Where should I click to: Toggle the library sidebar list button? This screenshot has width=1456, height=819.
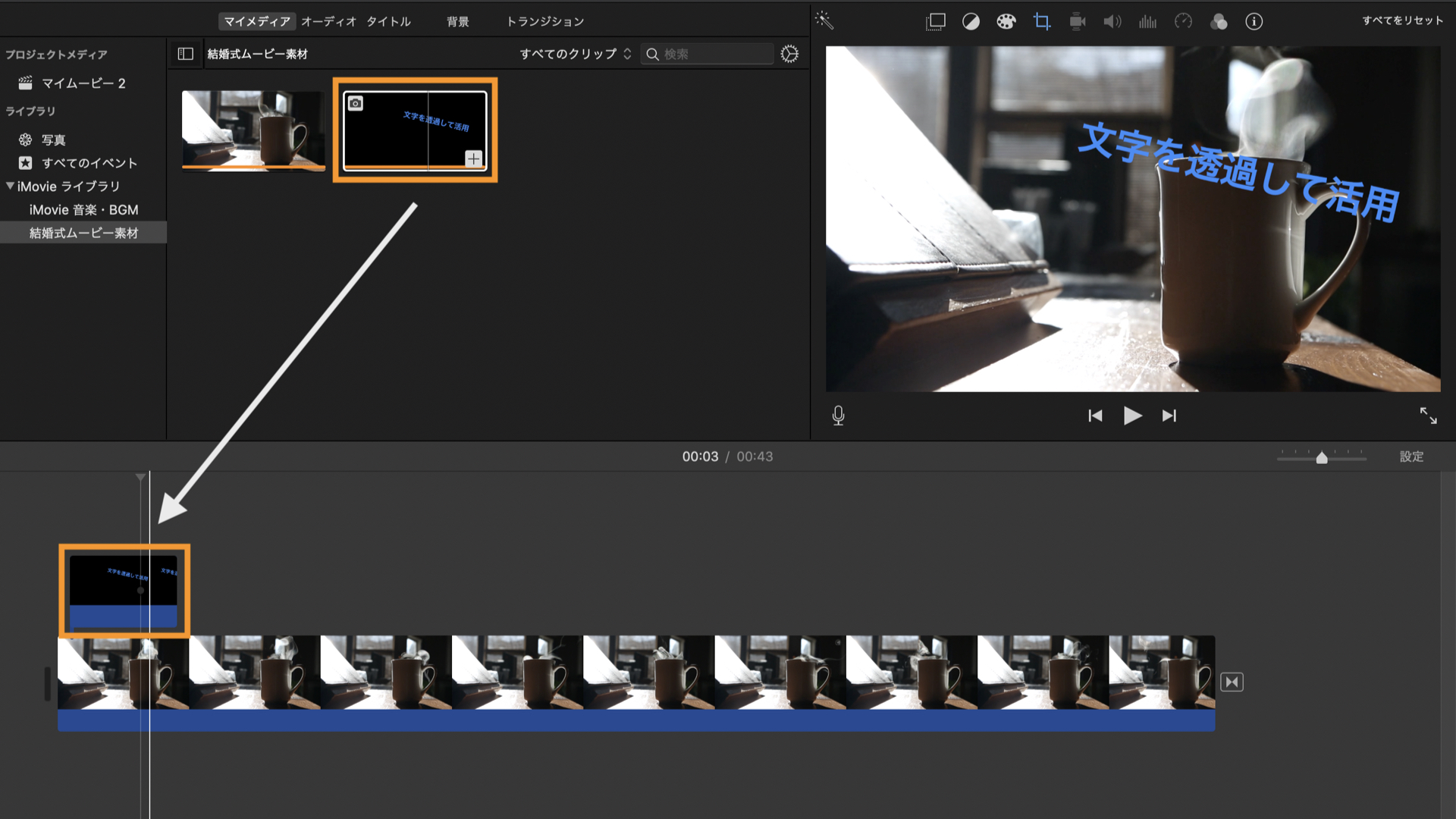185,54
